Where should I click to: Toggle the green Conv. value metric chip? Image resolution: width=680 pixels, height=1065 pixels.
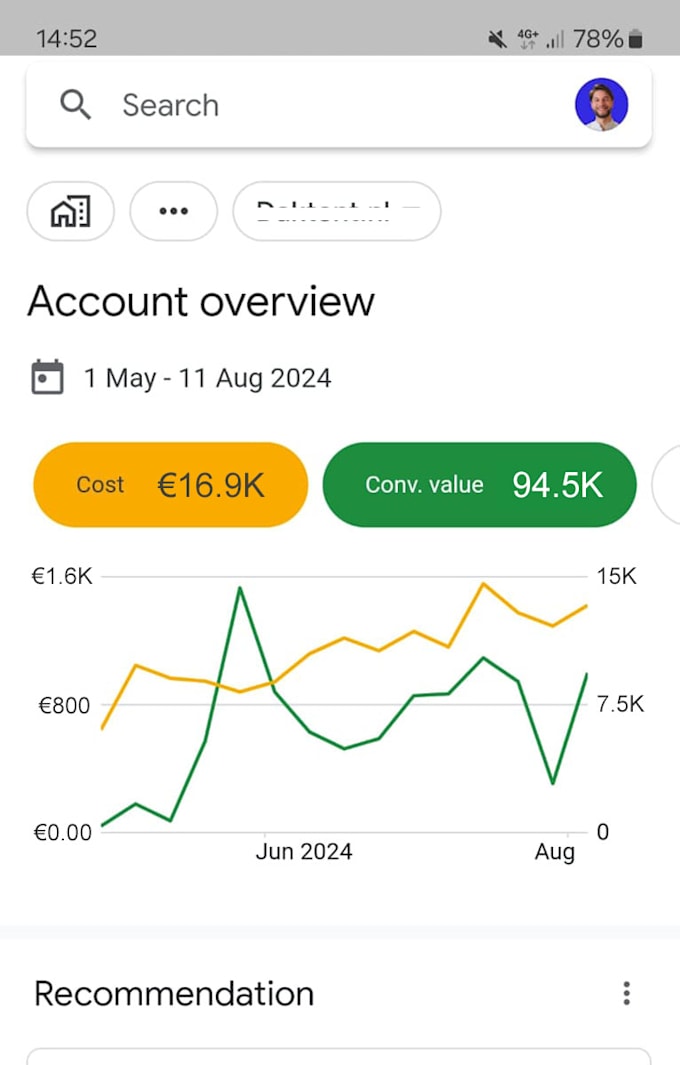(x=479, y=485)
